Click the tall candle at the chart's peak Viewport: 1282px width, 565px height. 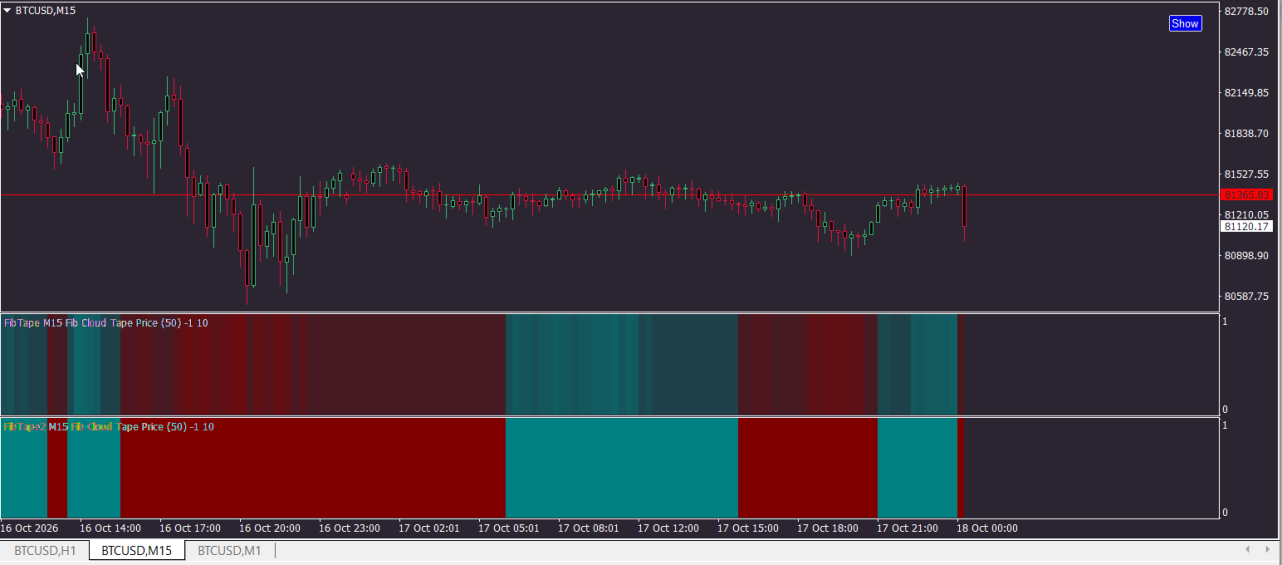[88, 45]
